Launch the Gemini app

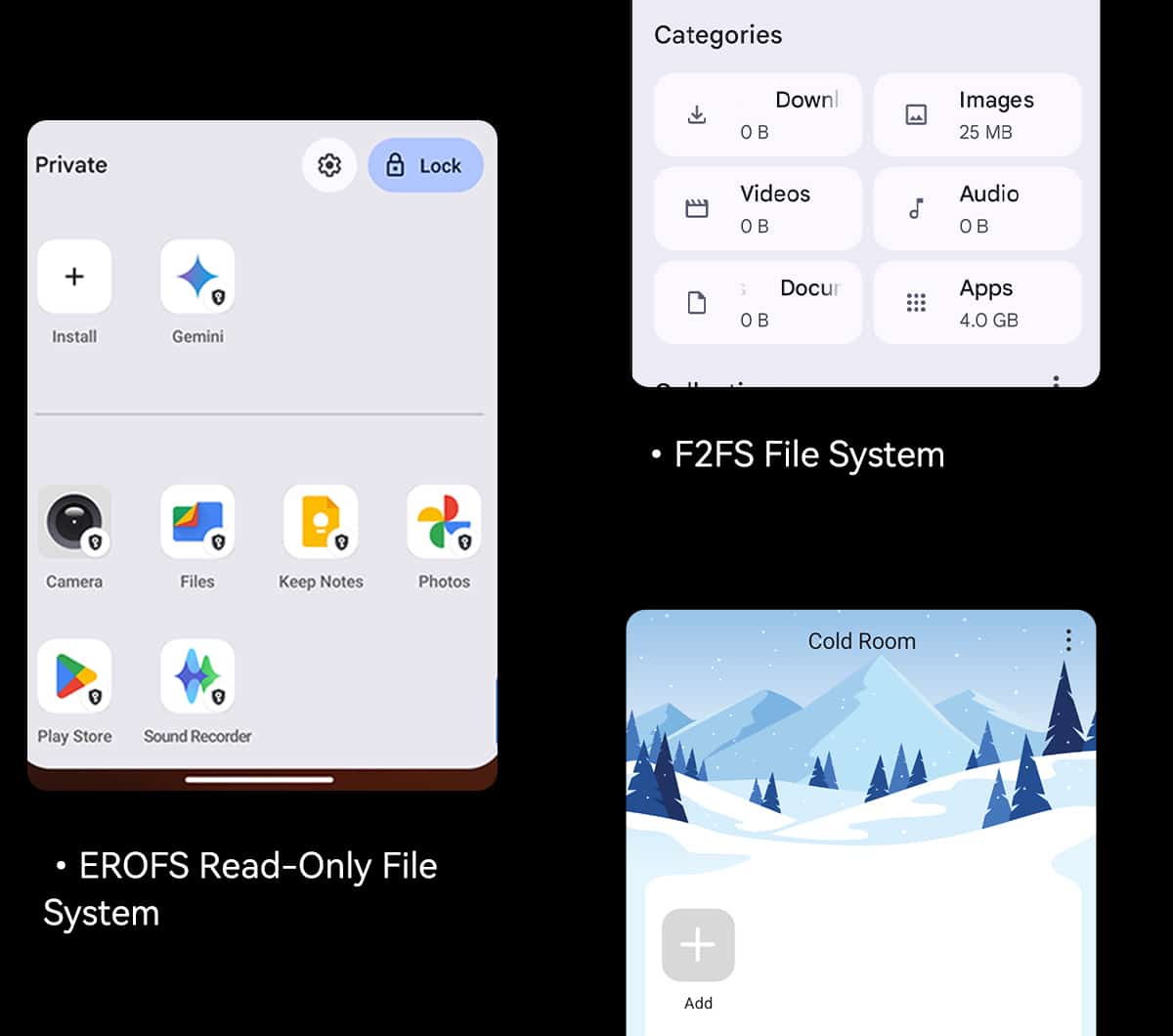(x=197, y=277)
